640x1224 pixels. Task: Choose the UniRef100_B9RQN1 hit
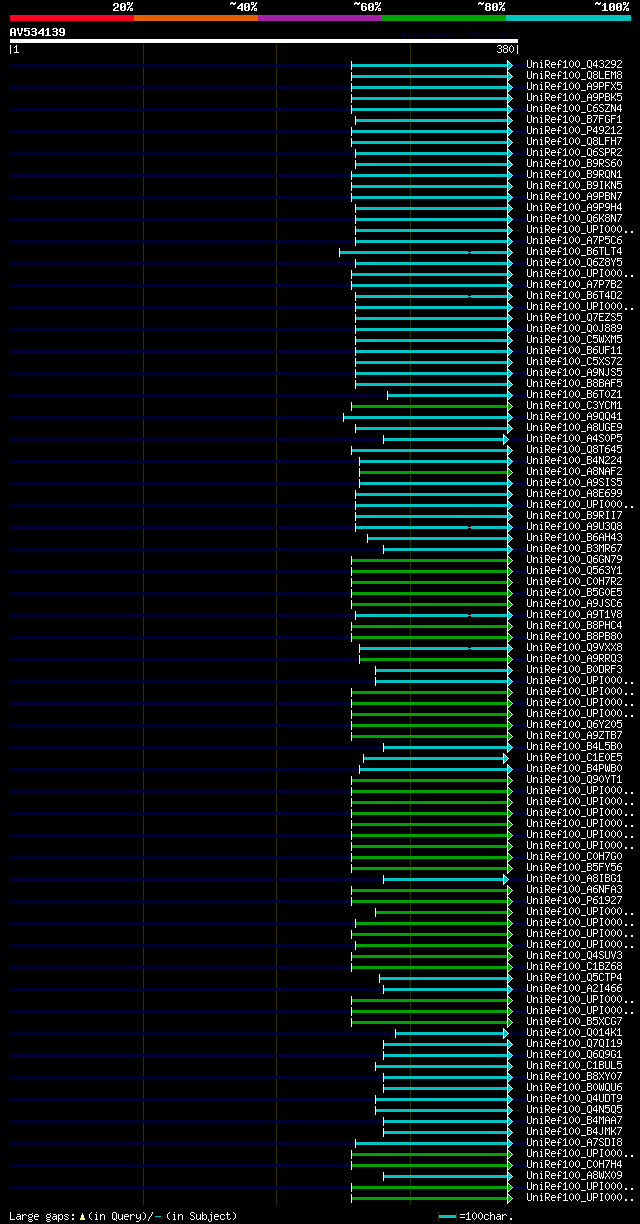(574, 174)
